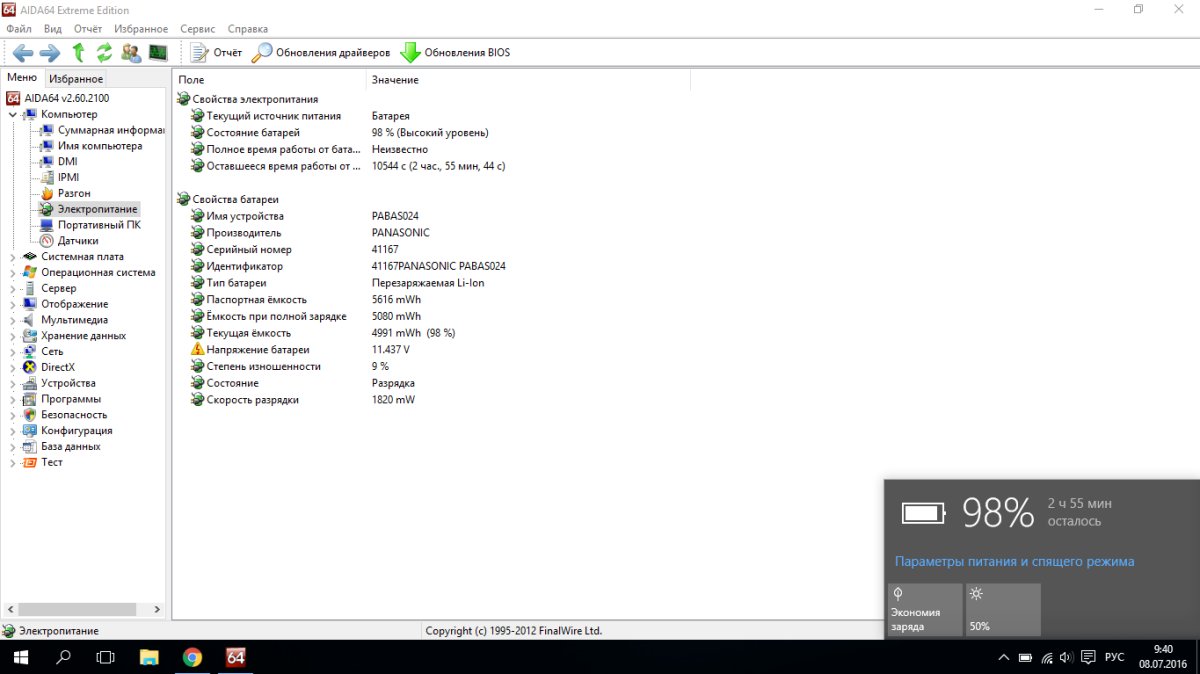Viewport: 1200px width, 674px height.
Task: Expand the Сервер tree node
Action: click(x=13, y=288)
